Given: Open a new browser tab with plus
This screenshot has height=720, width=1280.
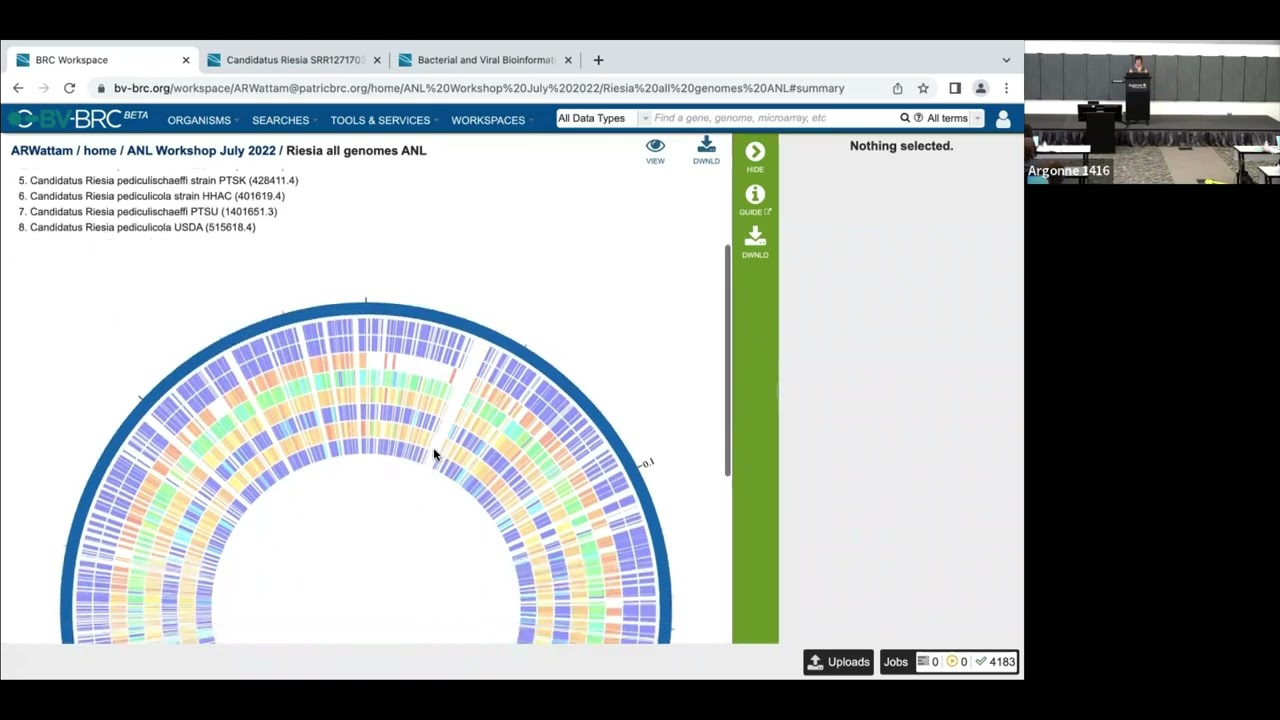Looking at the screenshot, I should [x=598, y=60].
